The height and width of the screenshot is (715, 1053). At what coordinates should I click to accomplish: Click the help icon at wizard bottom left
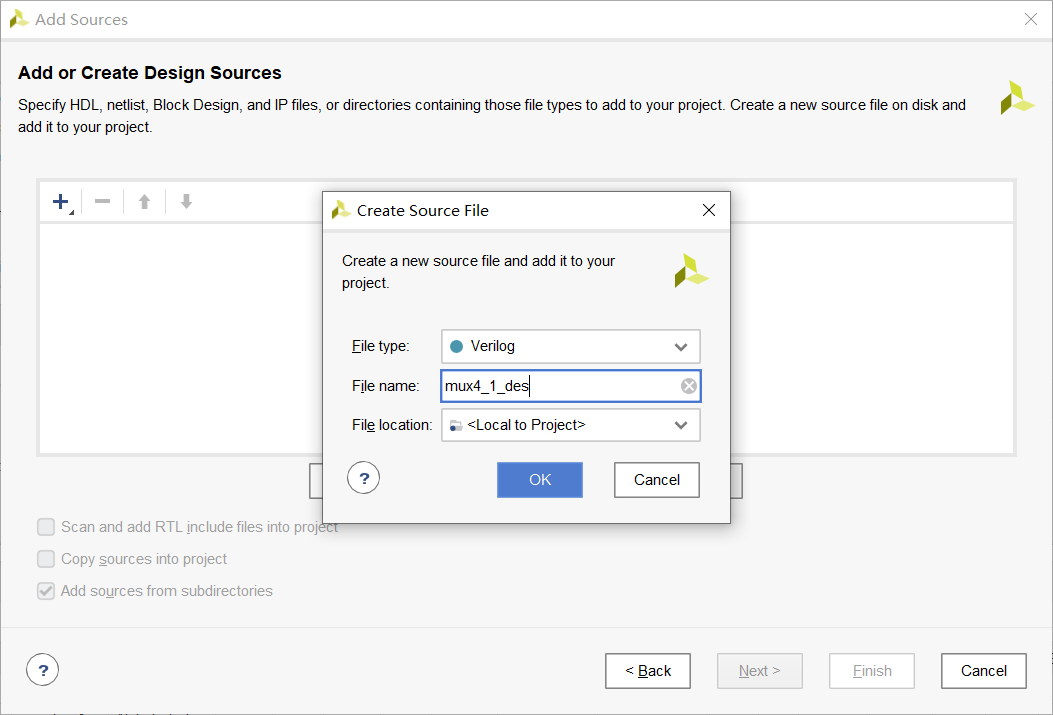tap(42, 670)
